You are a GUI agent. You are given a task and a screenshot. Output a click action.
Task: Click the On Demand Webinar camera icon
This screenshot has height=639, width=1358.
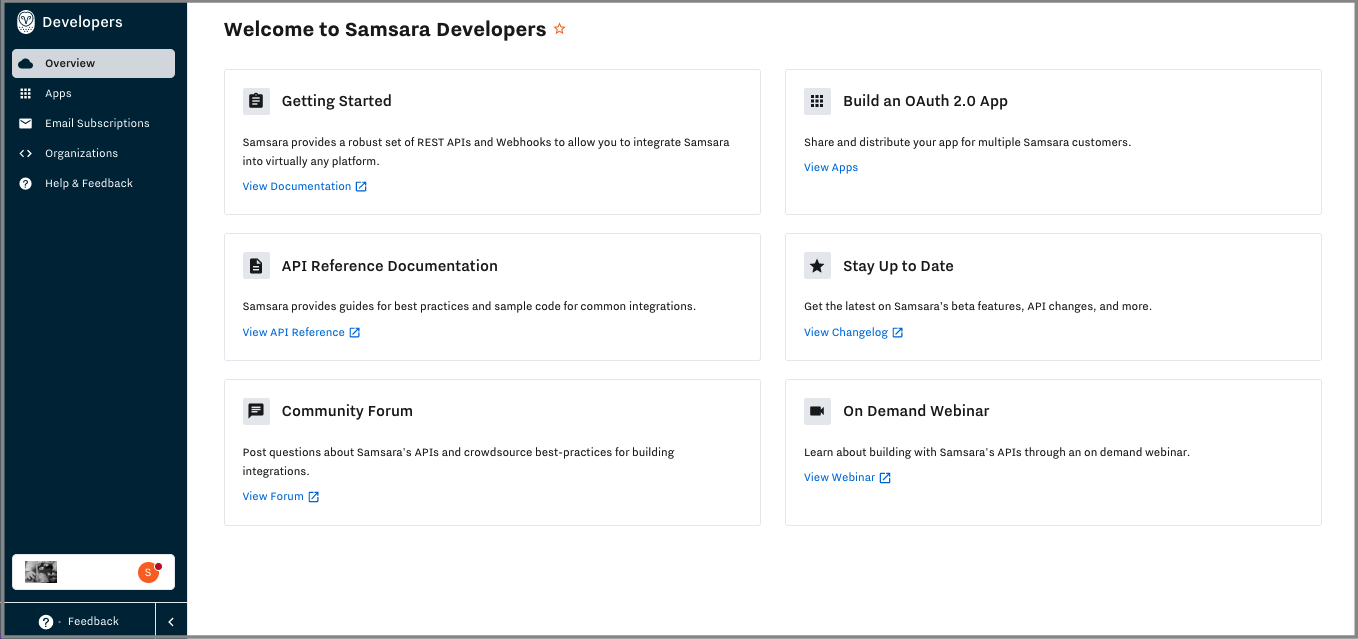tap(817, 411)
